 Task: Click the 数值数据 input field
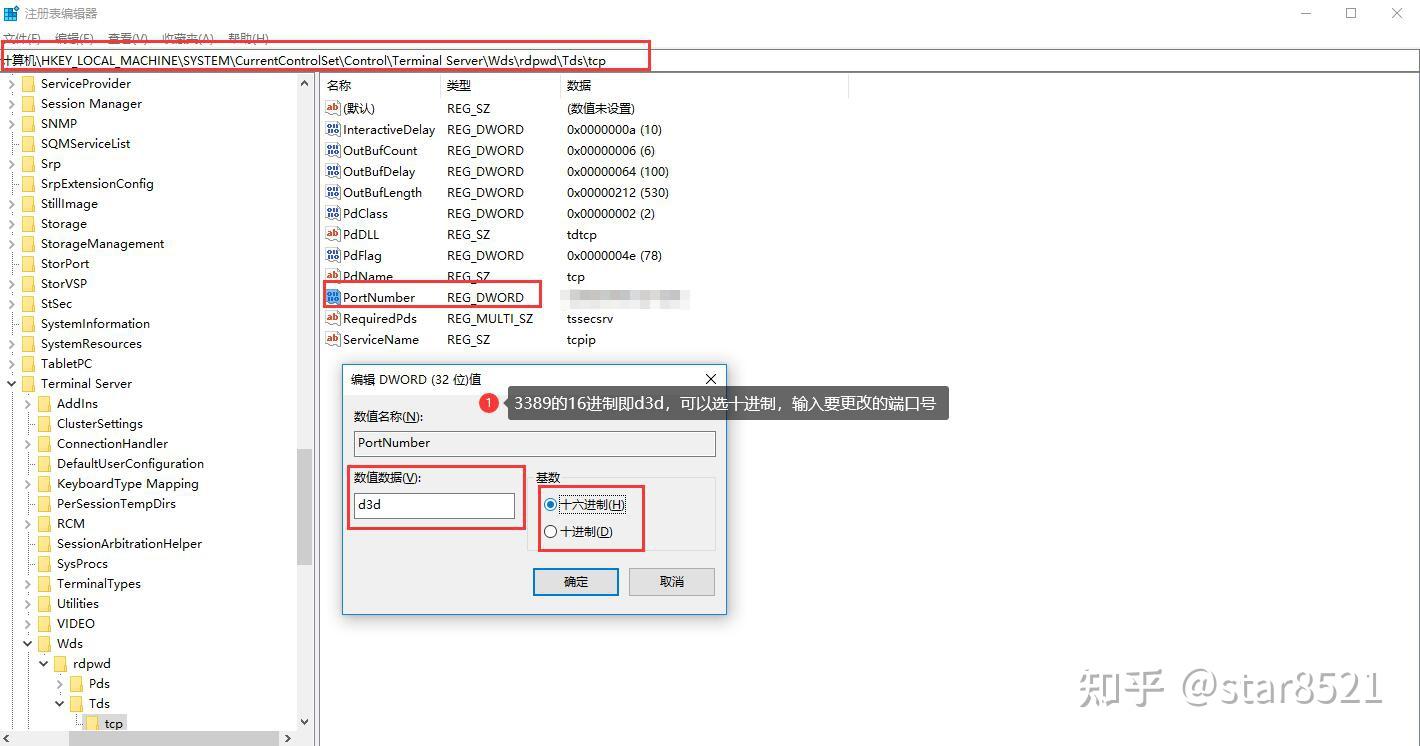434,505
